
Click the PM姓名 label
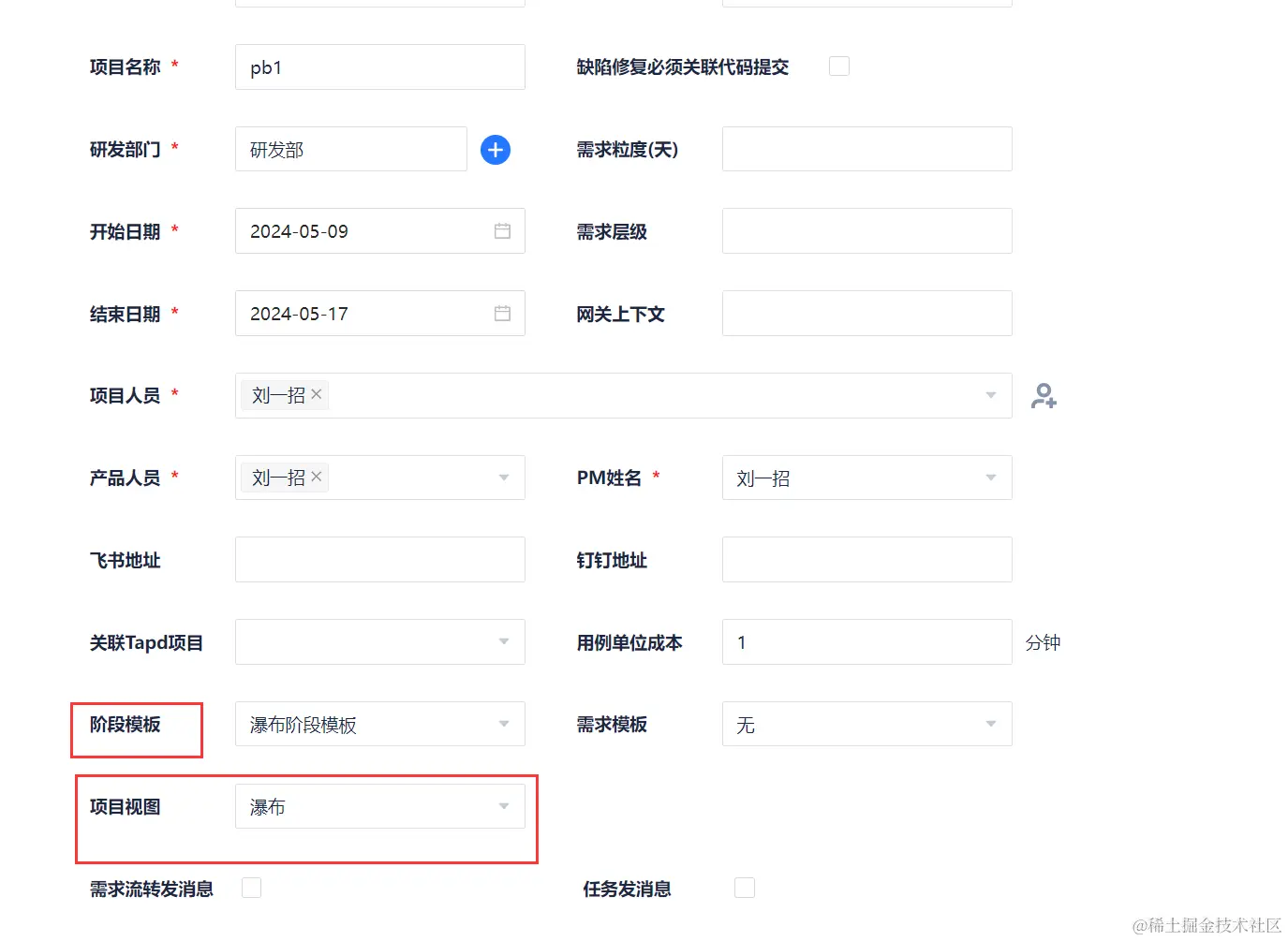(x=609, y=478)
